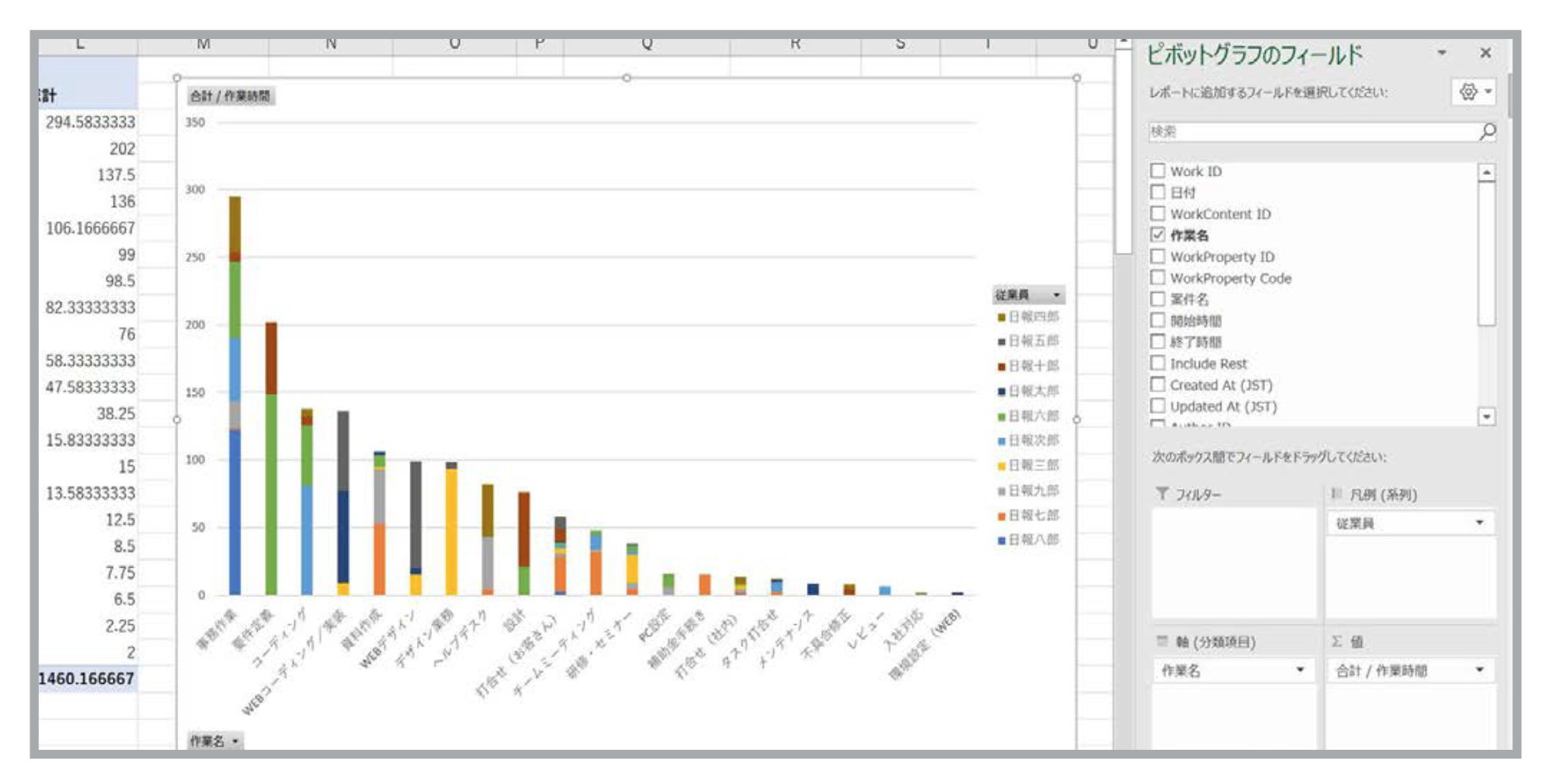Click the funnel icon beside フィルター
This screenshot has width=1545, height=784.
1162,494
